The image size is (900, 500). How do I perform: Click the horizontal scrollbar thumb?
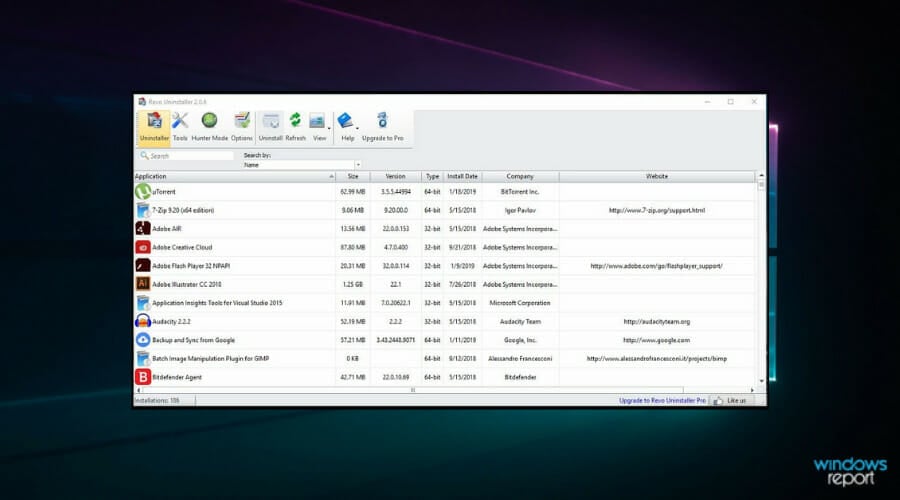tap(412, 390)
